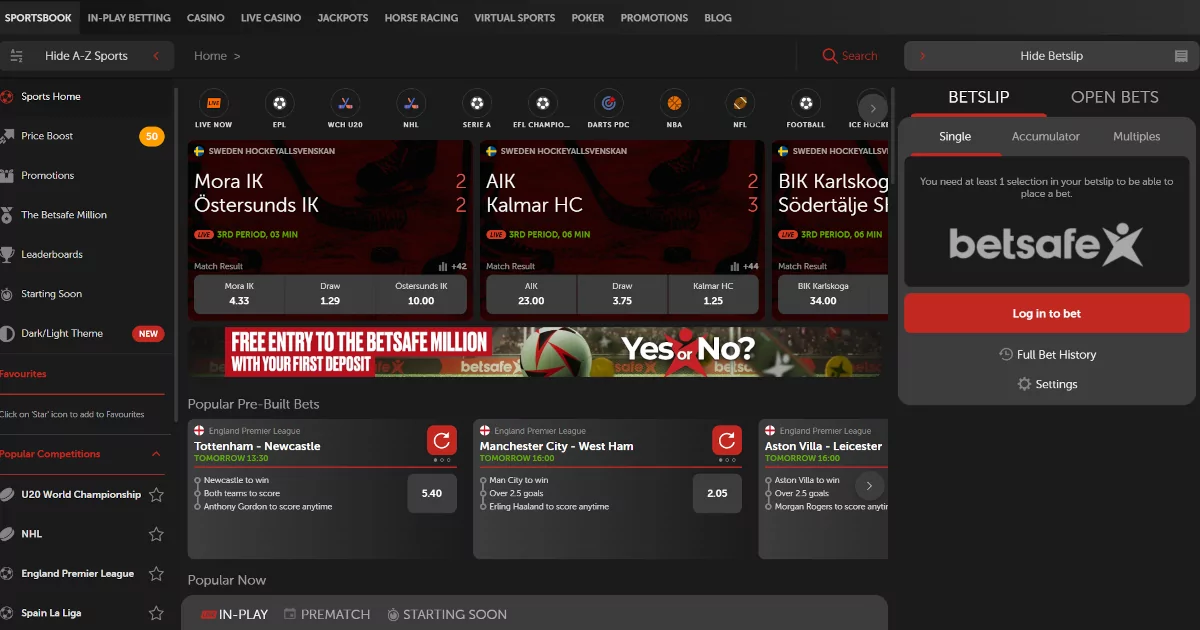Star Spain La Liga competition

(x=156, y=613)
